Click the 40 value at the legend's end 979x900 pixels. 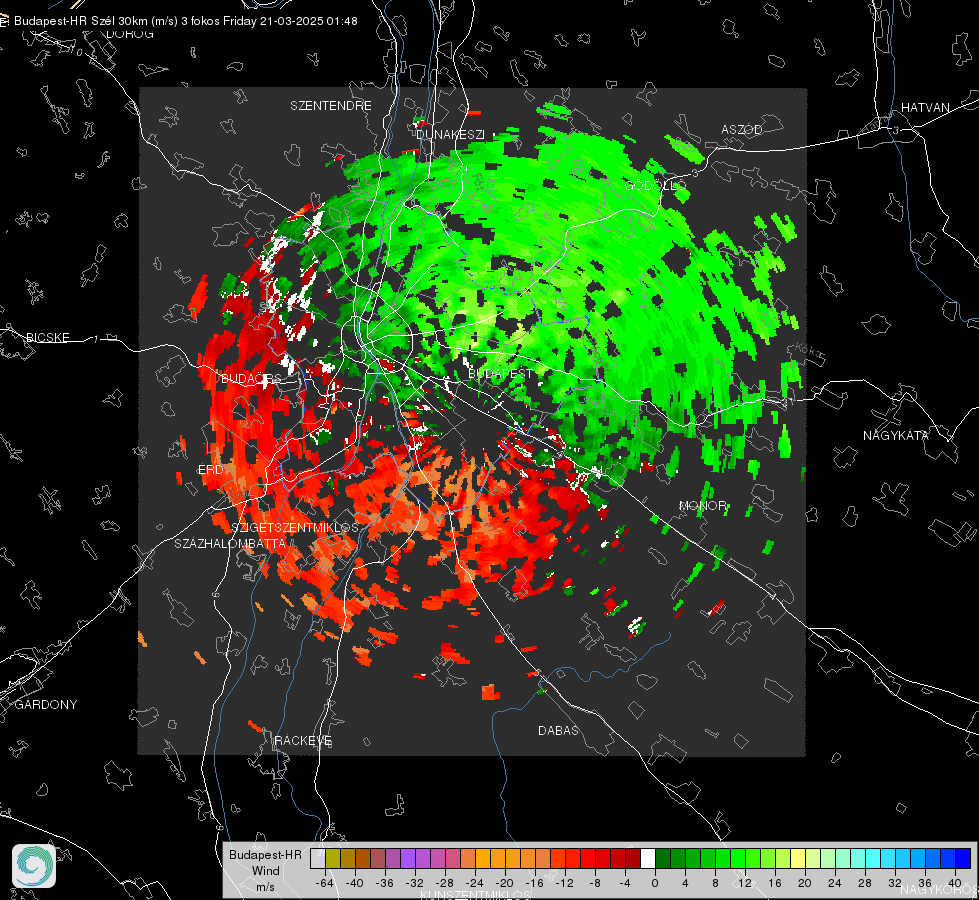pyautogui.click(x=954, y=883)
